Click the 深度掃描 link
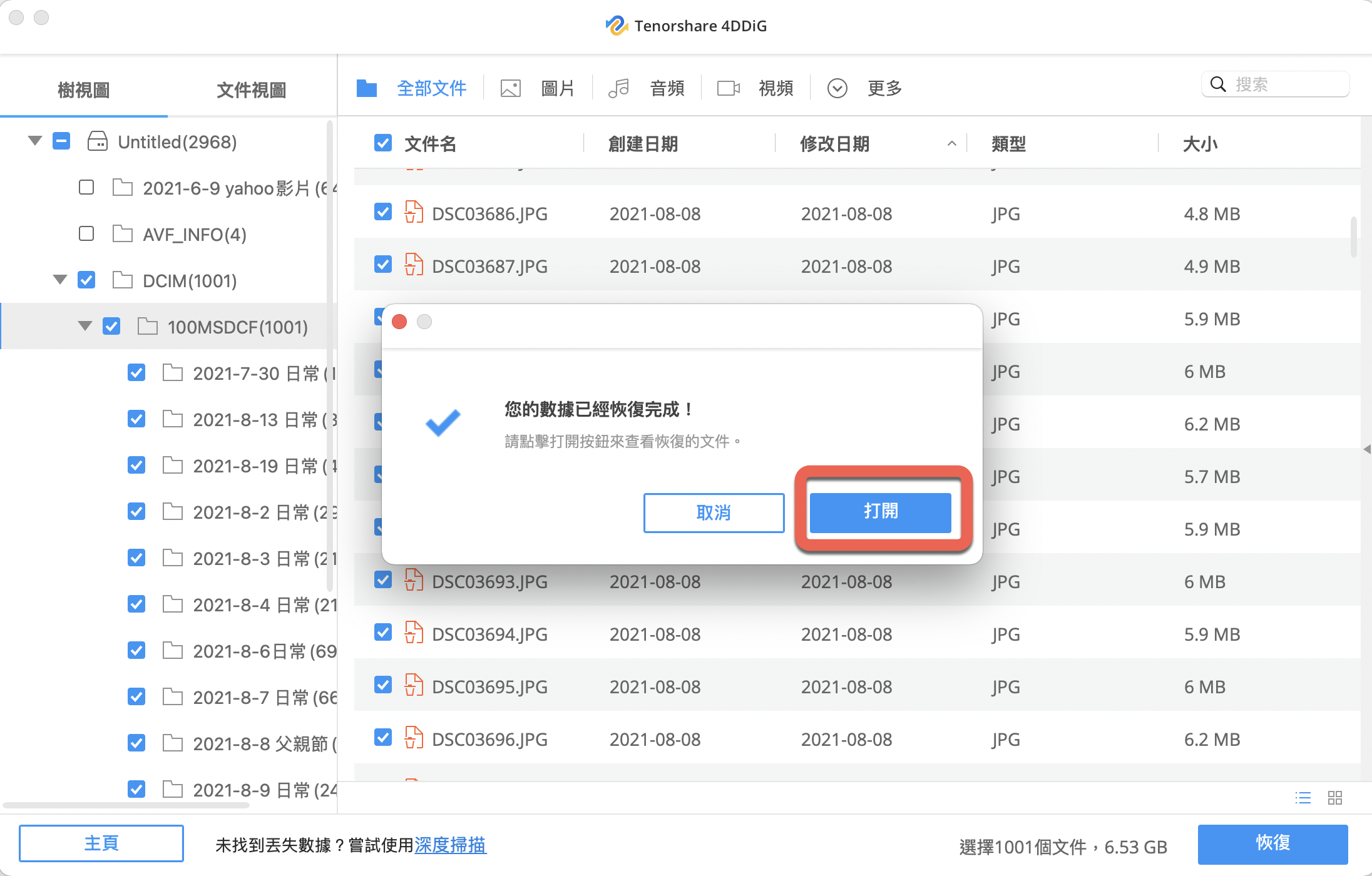The width and height of the screenshot is (1372, 876). point(450,845)
